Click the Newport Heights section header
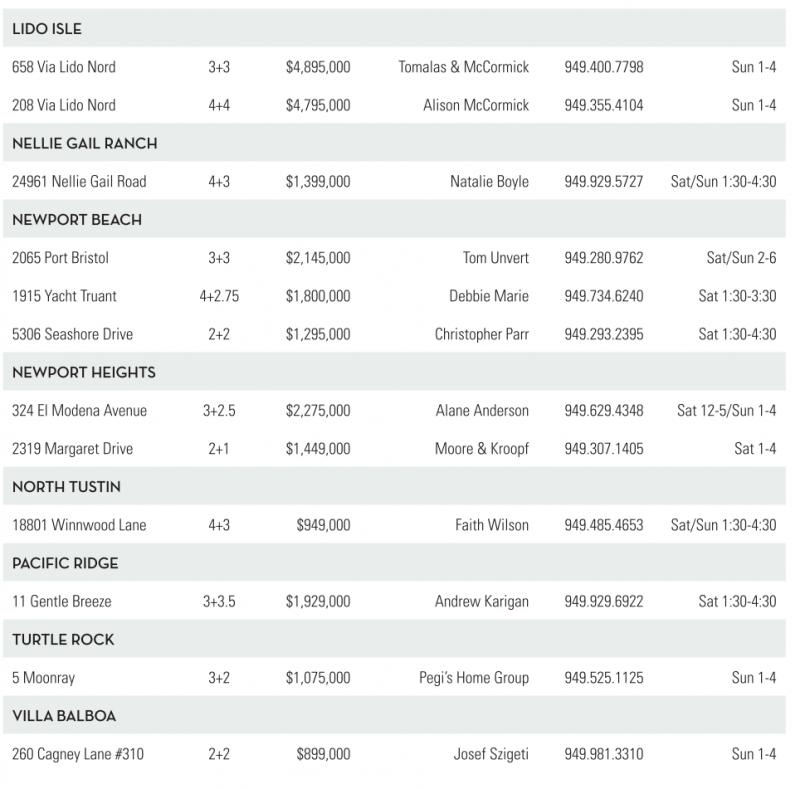Image resolution: width=800 pixels, height=789 pixels. pos(84,373)
